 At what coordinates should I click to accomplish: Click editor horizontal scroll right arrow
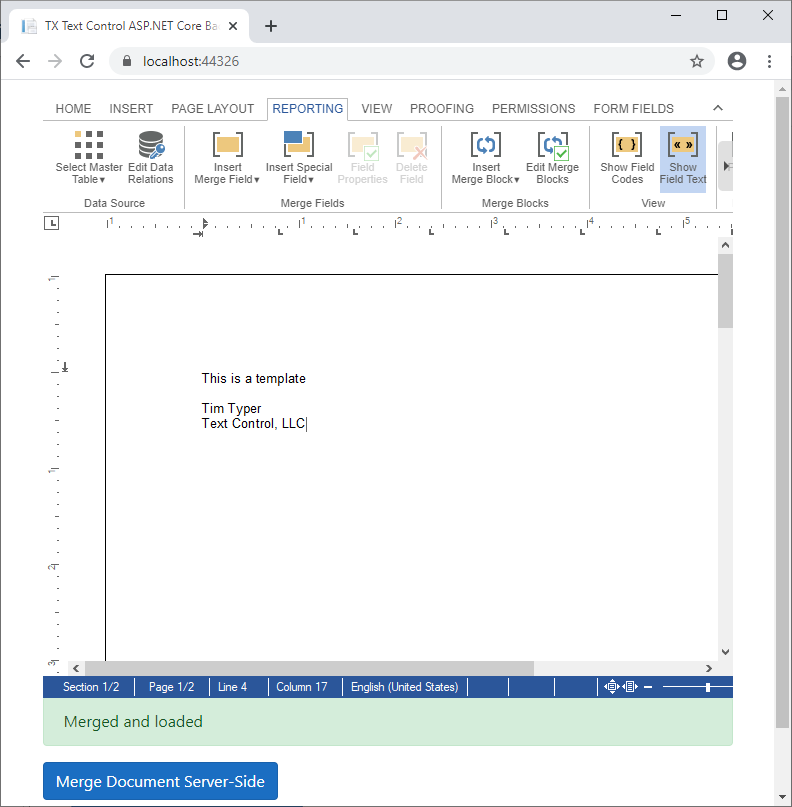click(709, 668)
